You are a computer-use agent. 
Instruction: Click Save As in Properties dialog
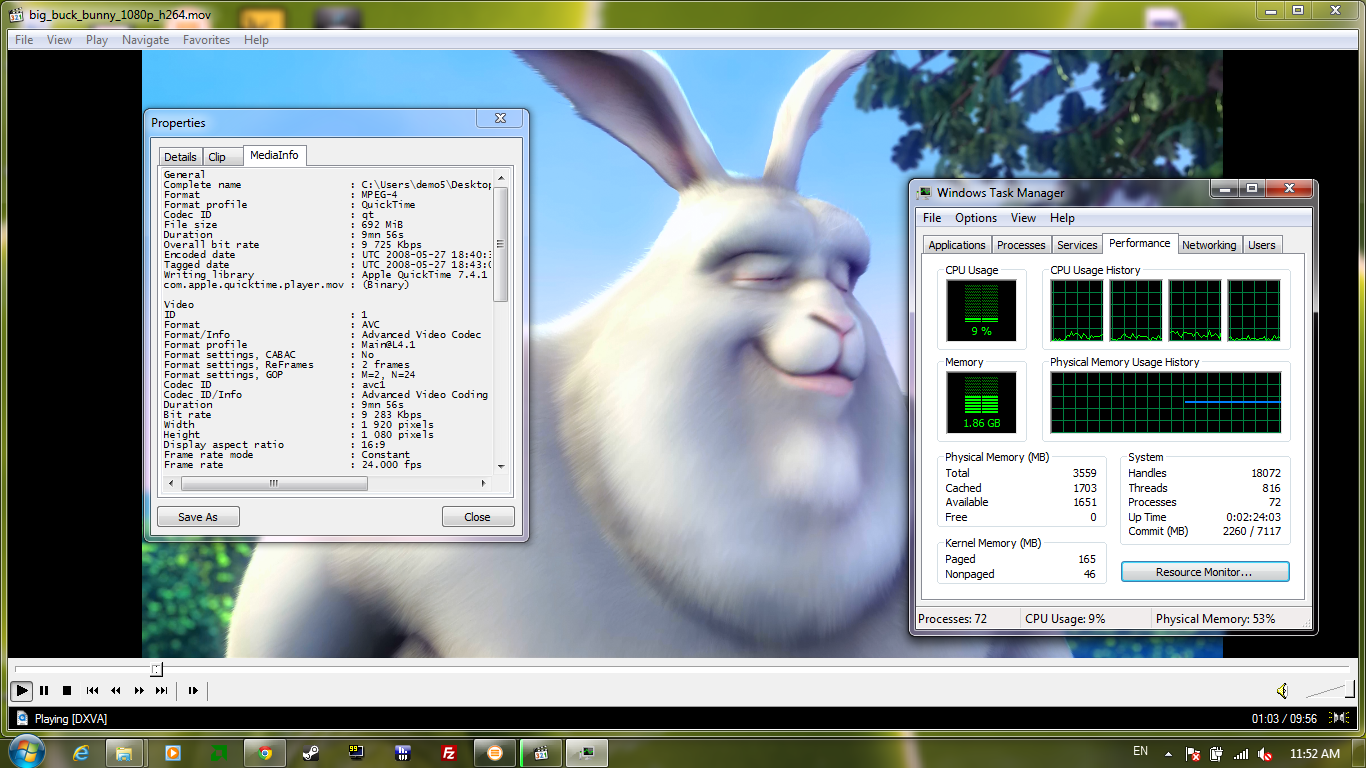(198, 517)
